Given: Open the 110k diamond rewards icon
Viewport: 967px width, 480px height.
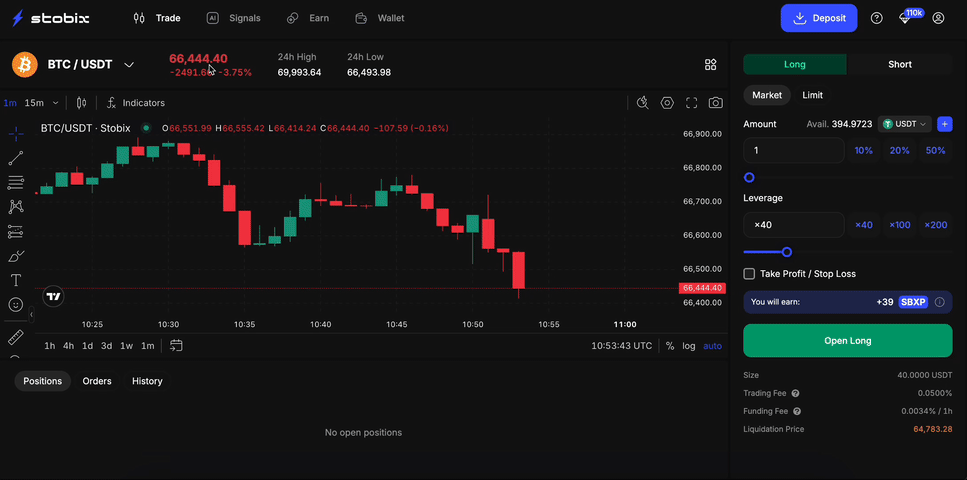Looking at the screenshot, I should [905, 18].
